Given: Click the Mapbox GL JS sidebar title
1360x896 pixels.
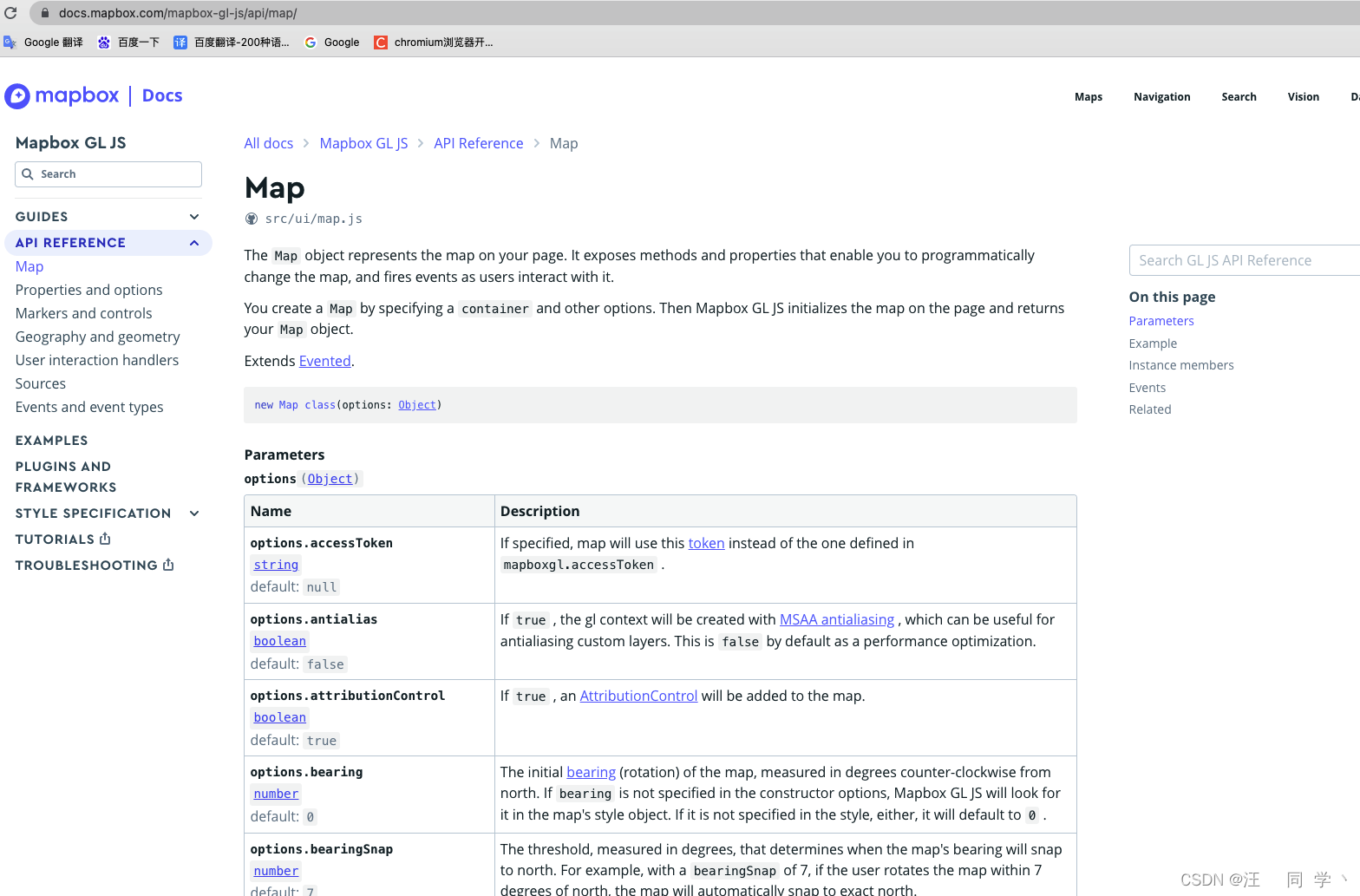Looking at the screenshot, I should click(71, 142).
